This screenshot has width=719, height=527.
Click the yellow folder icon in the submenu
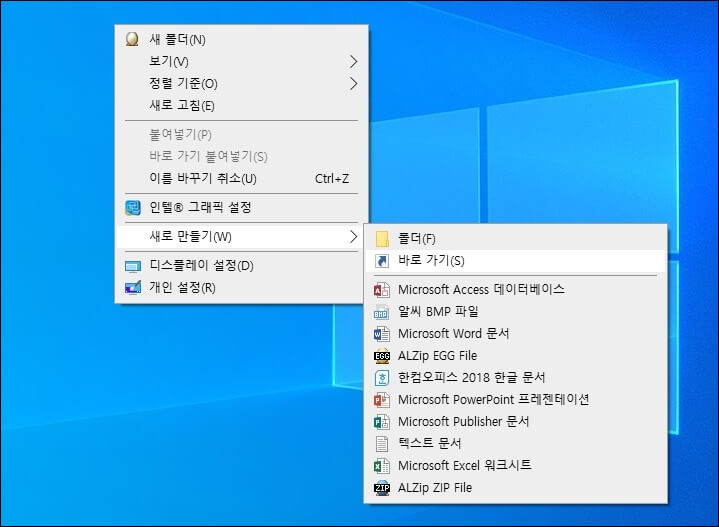382,239
